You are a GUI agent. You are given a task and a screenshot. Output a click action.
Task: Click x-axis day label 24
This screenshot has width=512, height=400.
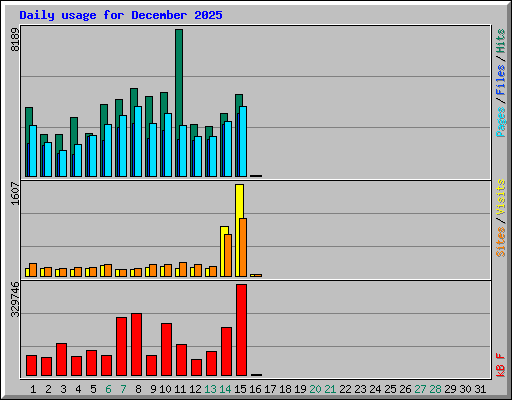point(375,389)
